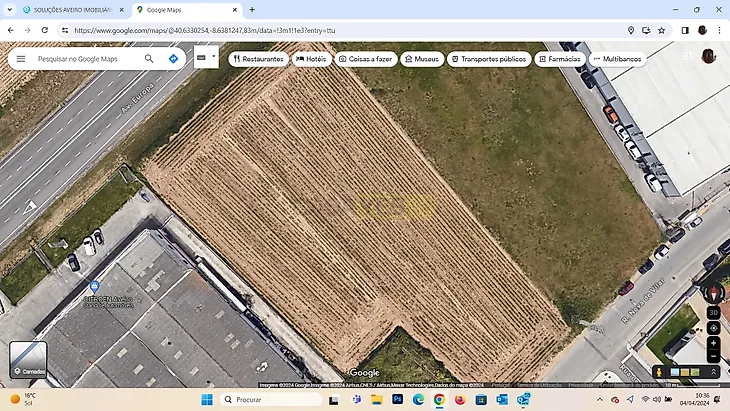Filter by Multibancos
Screen dimensions: 730x411
point(617,59)
